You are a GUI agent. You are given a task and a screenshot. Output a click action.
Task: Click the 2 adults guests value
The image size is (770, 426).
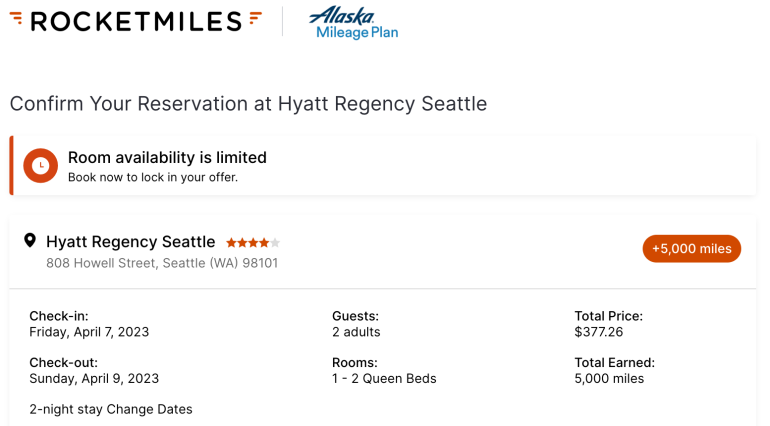pyautogui.click(x=356, y=332)
